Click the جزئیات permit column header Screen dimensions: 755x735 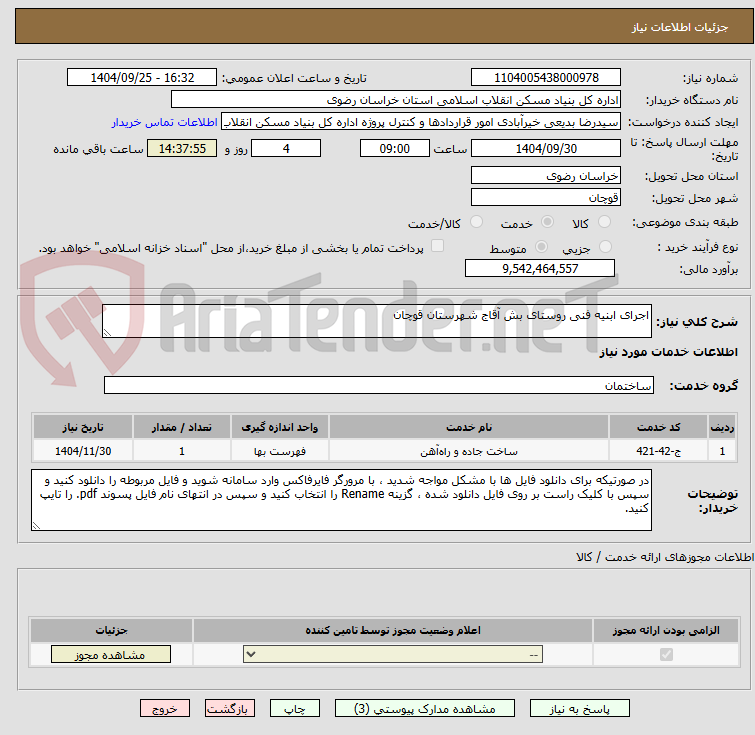(111, 630)
